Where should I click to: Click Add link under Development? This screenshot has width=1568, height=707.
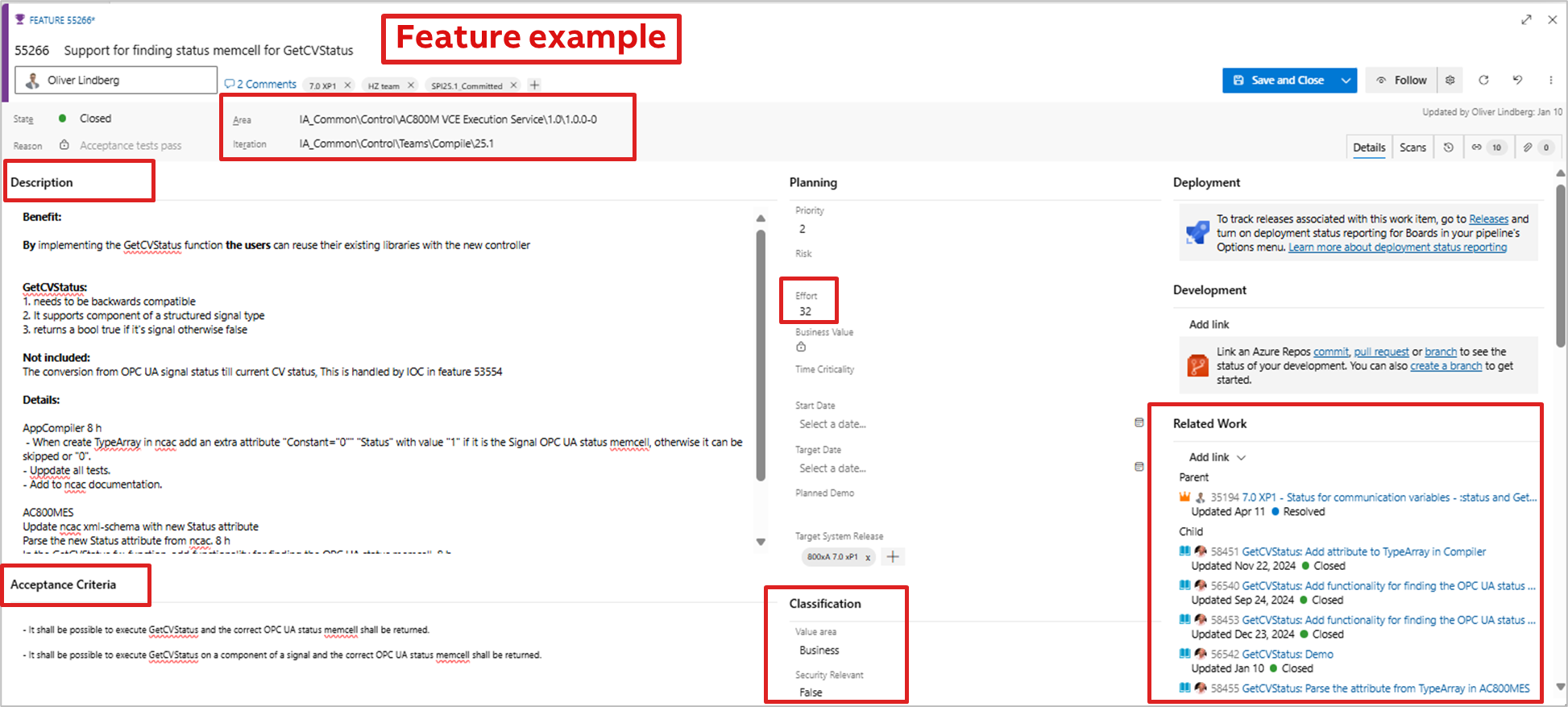[1209, 324]
